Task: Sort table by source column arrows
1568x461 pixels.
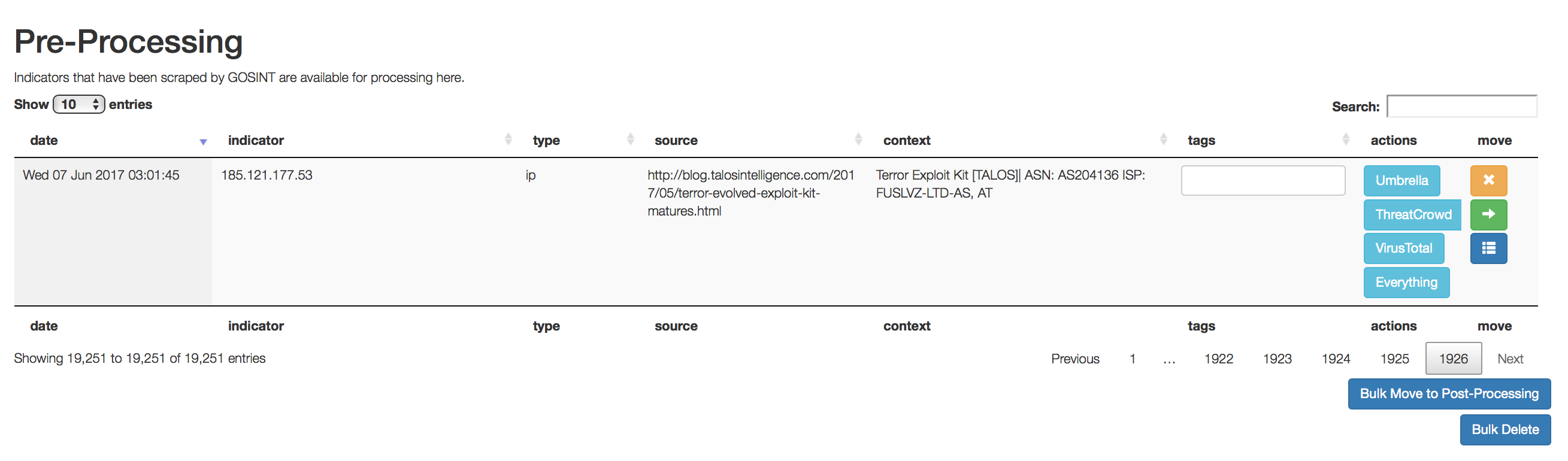Action: 858,140
